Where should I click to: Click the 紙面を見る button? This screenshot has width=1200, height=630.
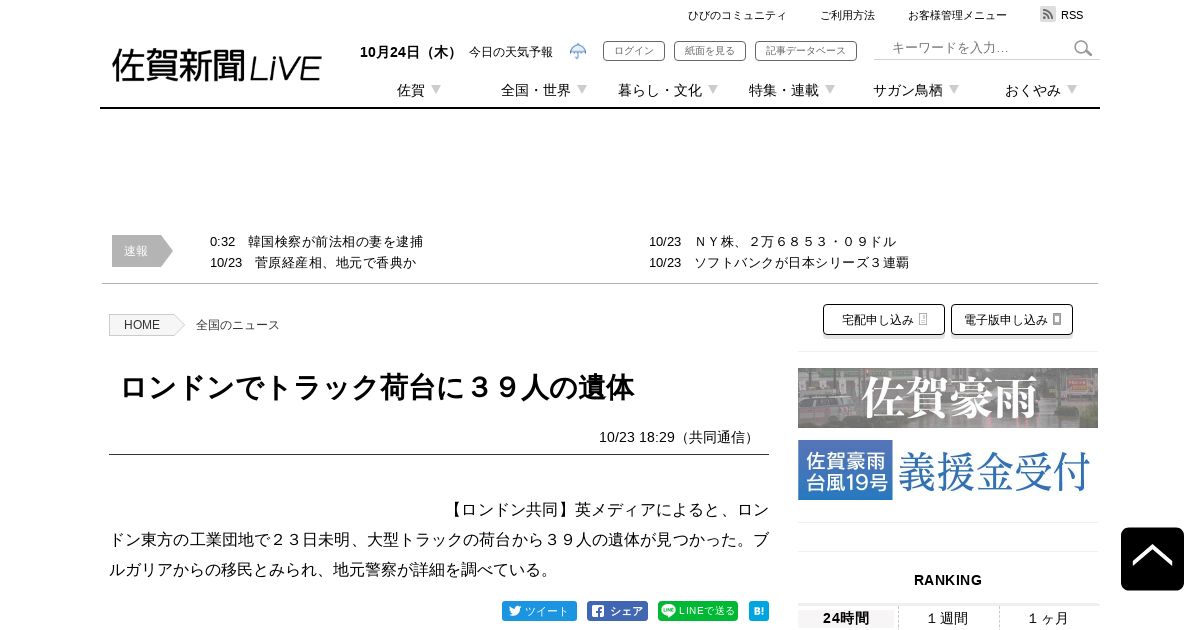tap(710, 51)
